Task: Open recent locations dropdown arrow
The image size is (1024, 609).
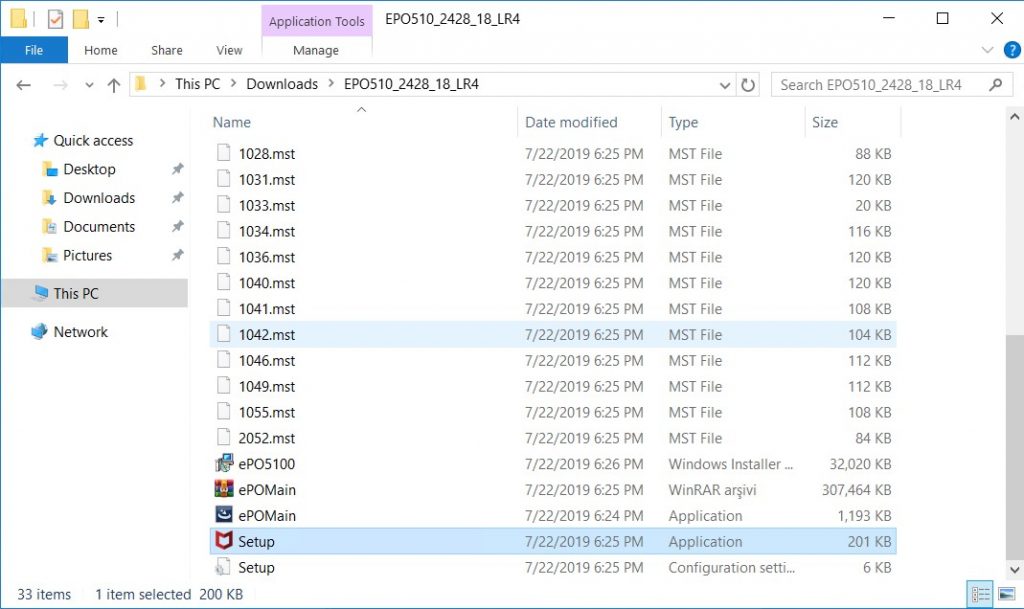Action: pos(89,85)
